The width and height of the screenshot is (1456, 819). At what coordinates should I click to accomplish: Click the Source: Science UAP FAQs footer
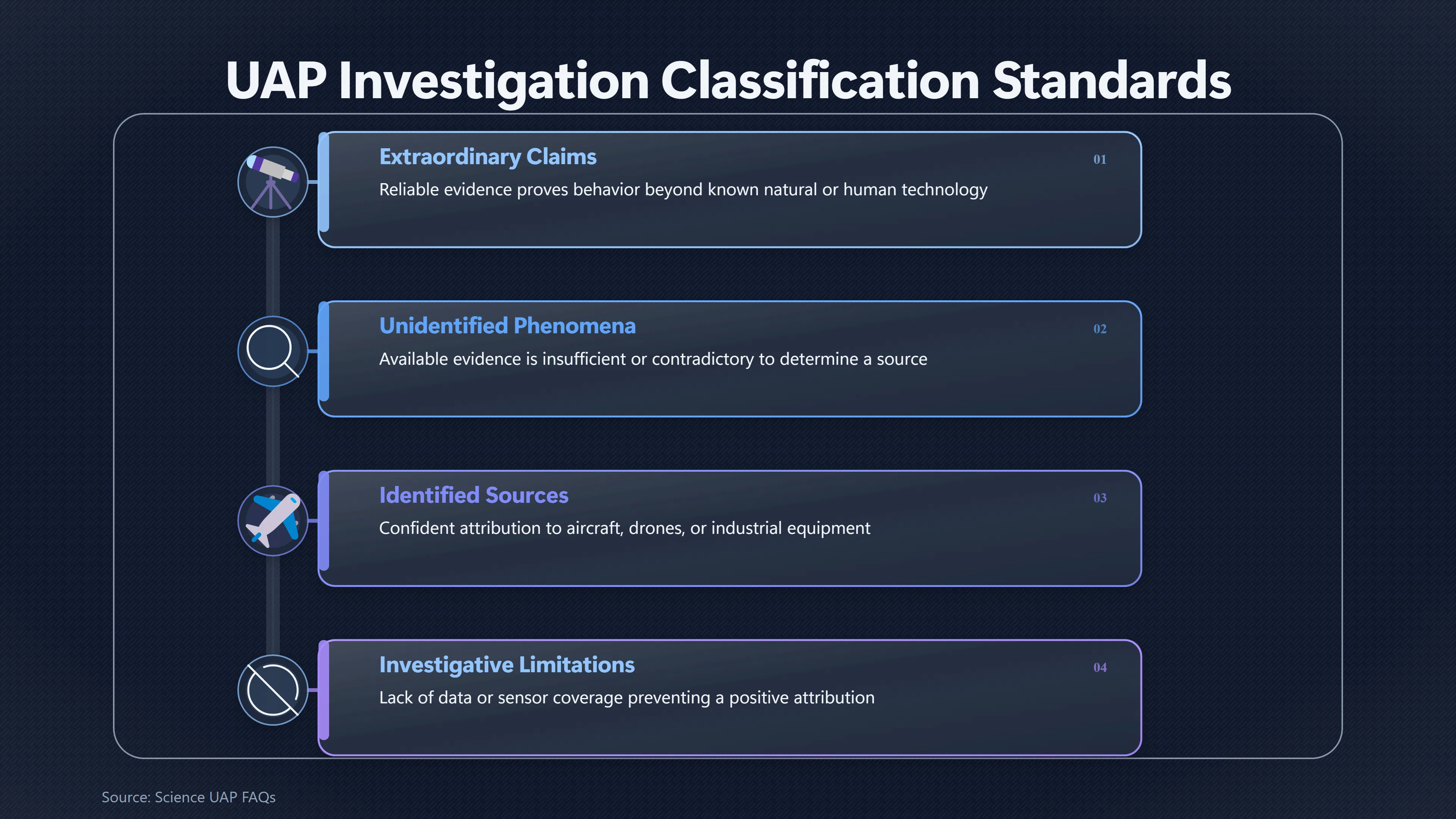(x=188, y=797)
